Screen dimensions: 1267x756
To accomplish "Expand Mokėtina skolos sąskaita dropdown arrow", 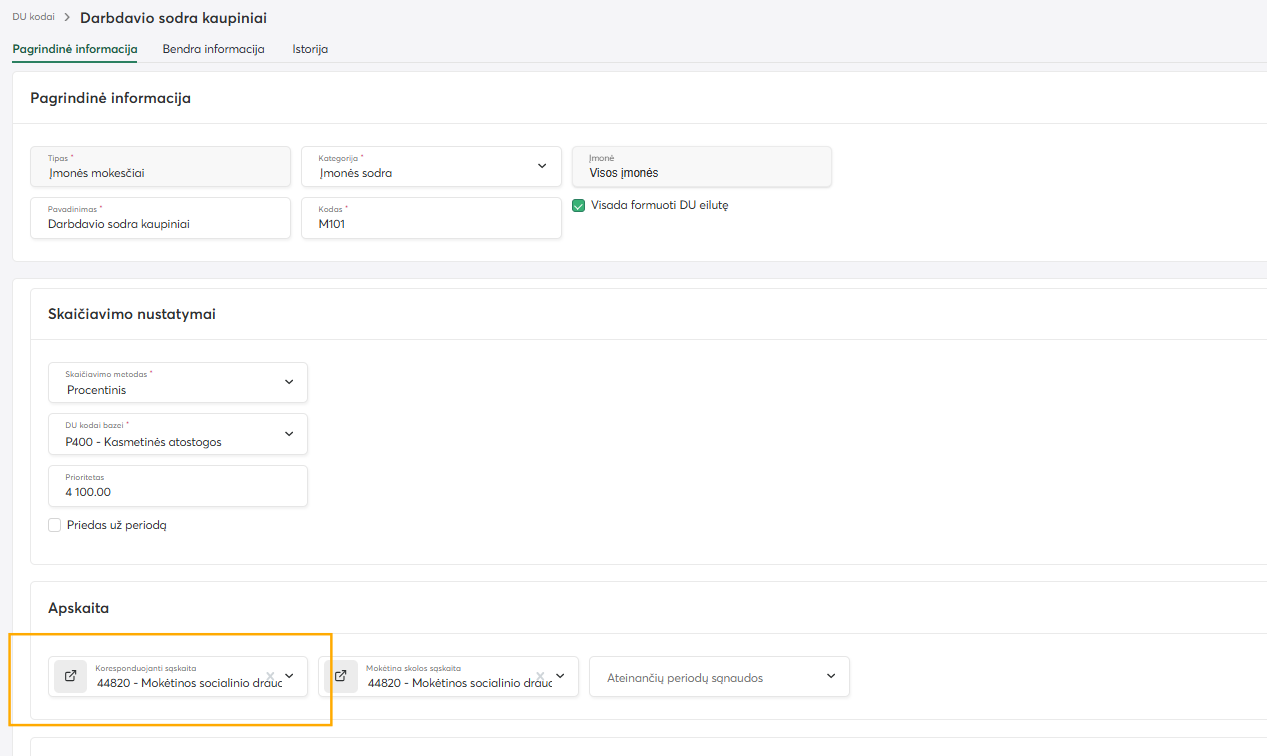I will [x=560, y=676].
